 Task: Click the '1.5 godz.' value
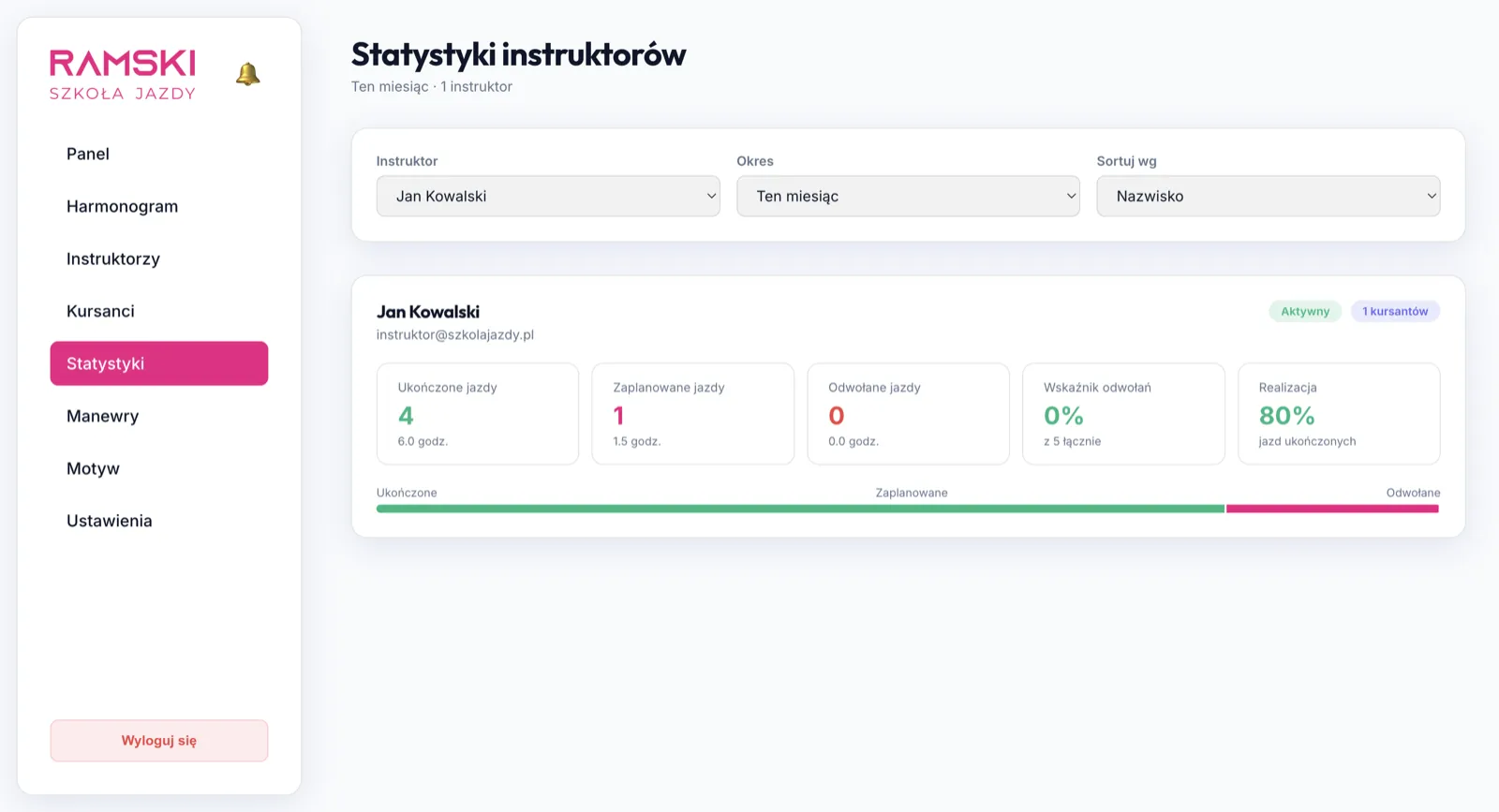(x=637, y=441)
